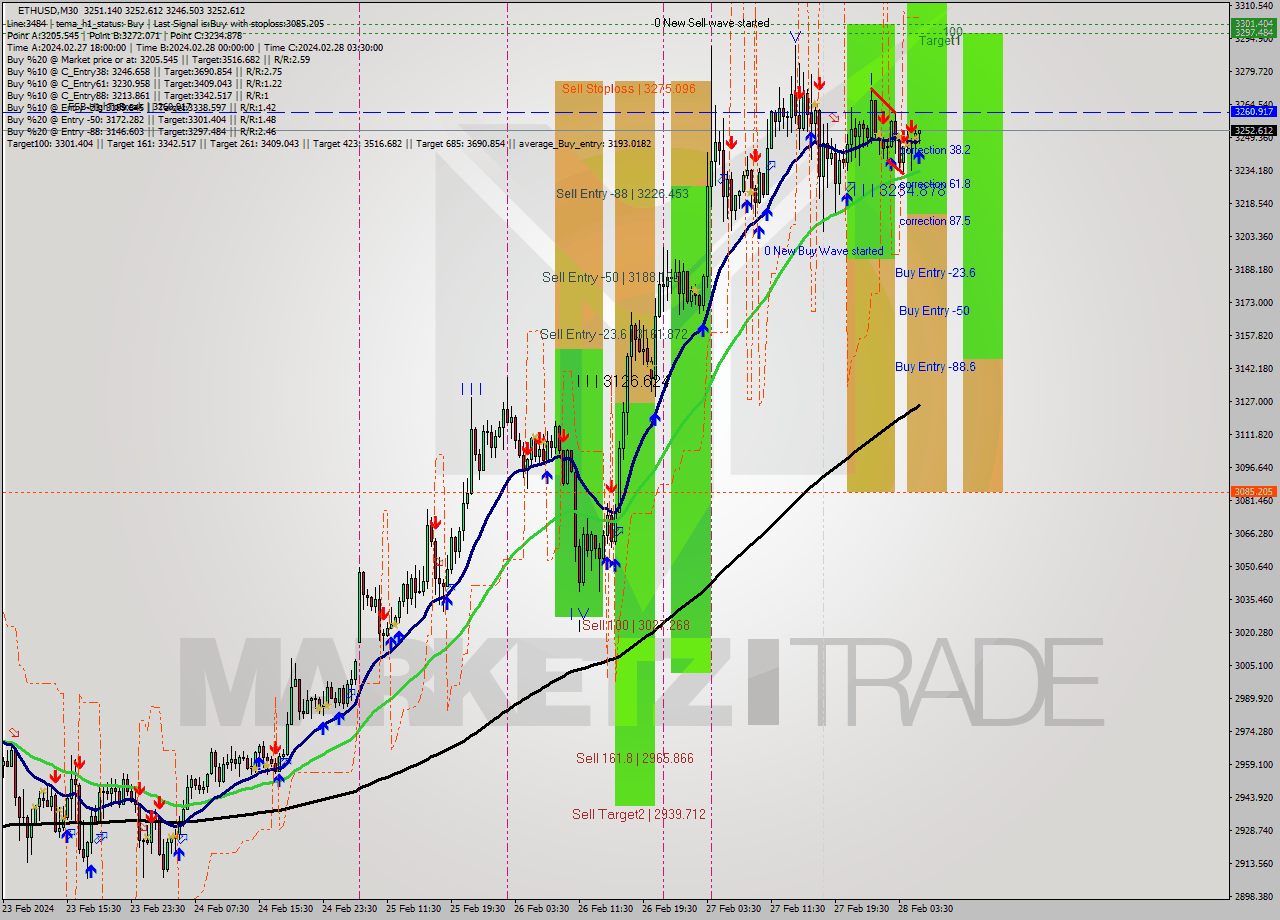Click the 'correction 38.2' label

[x=935, y=150]
